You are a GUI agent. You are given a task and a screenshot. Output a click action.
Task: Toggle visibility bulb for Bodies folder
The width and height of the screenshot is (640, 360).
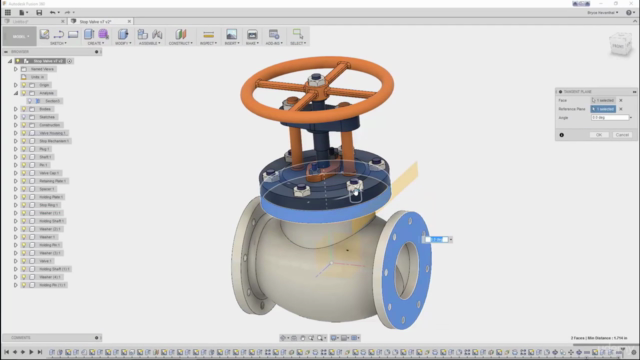(24, 109)
